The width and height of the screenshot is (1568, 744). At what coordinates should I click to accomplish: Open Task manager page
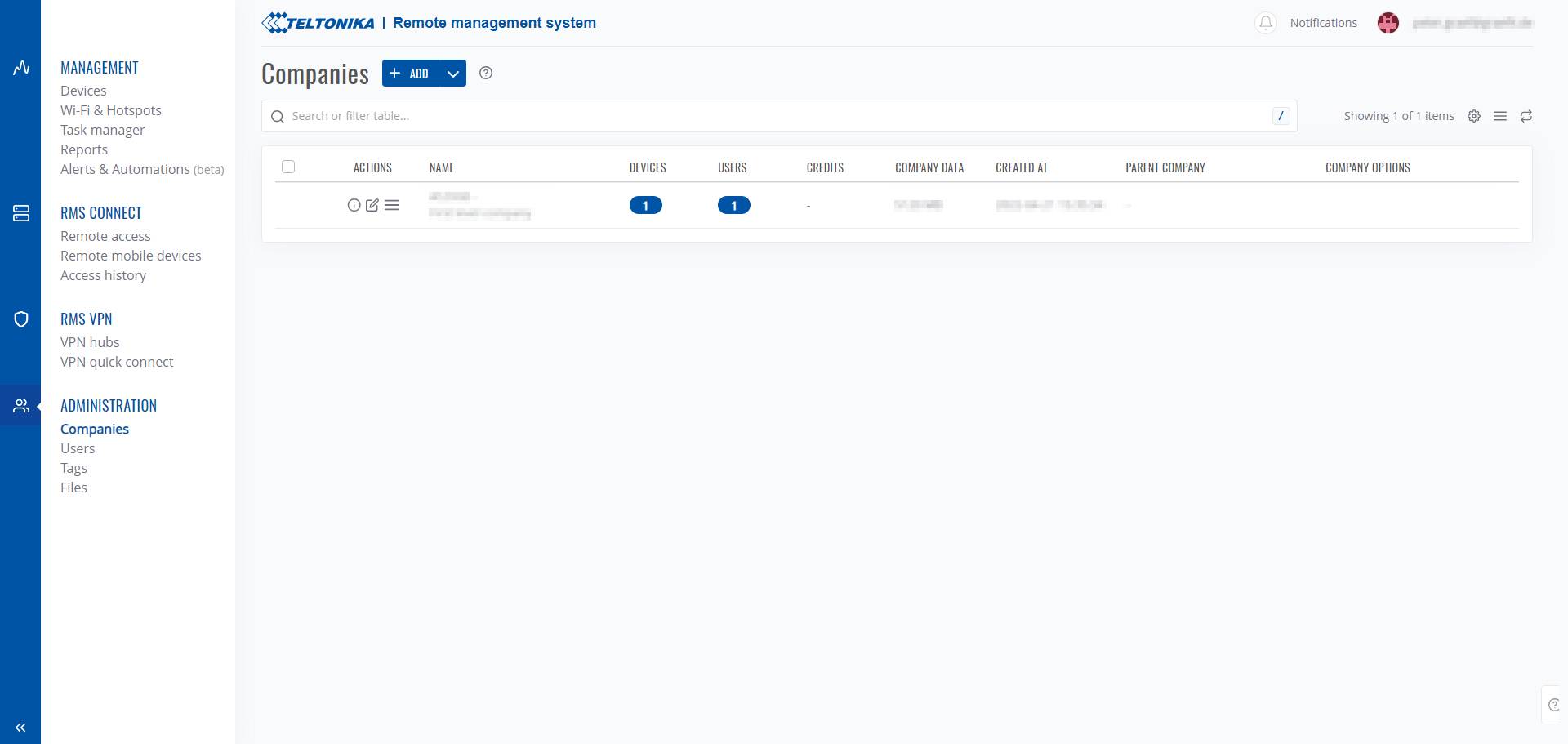click(x=103, y=130)
